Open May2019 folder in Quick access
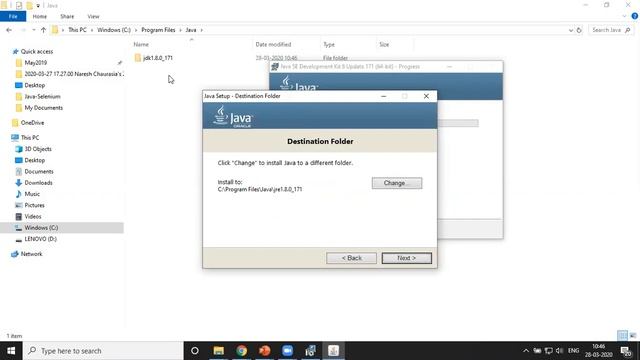The height and width of the screenshot is (360, 640). [x=36, y=62]
